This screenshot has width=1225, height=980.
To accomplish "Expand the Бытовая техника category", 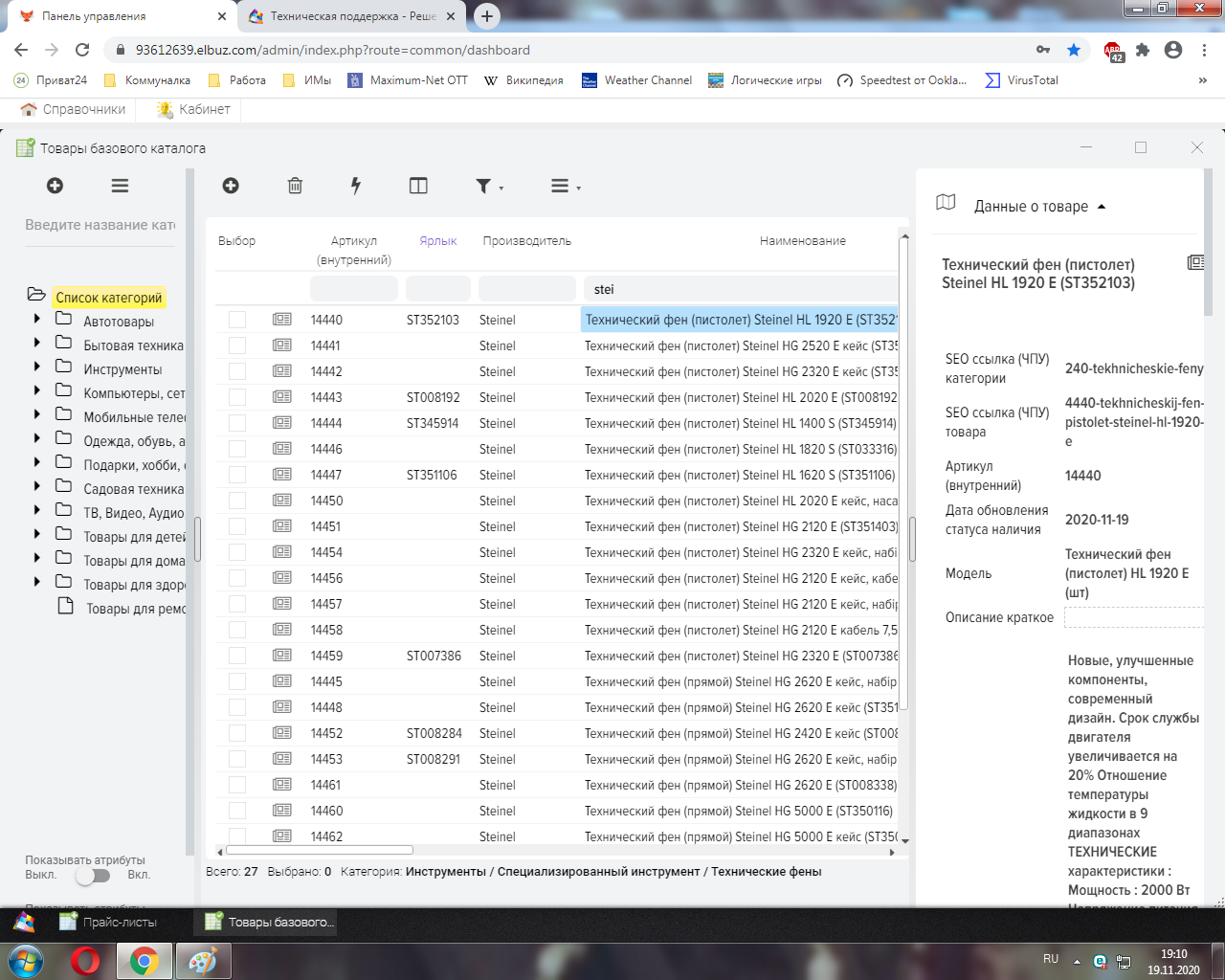I will (x=37, y=343).
